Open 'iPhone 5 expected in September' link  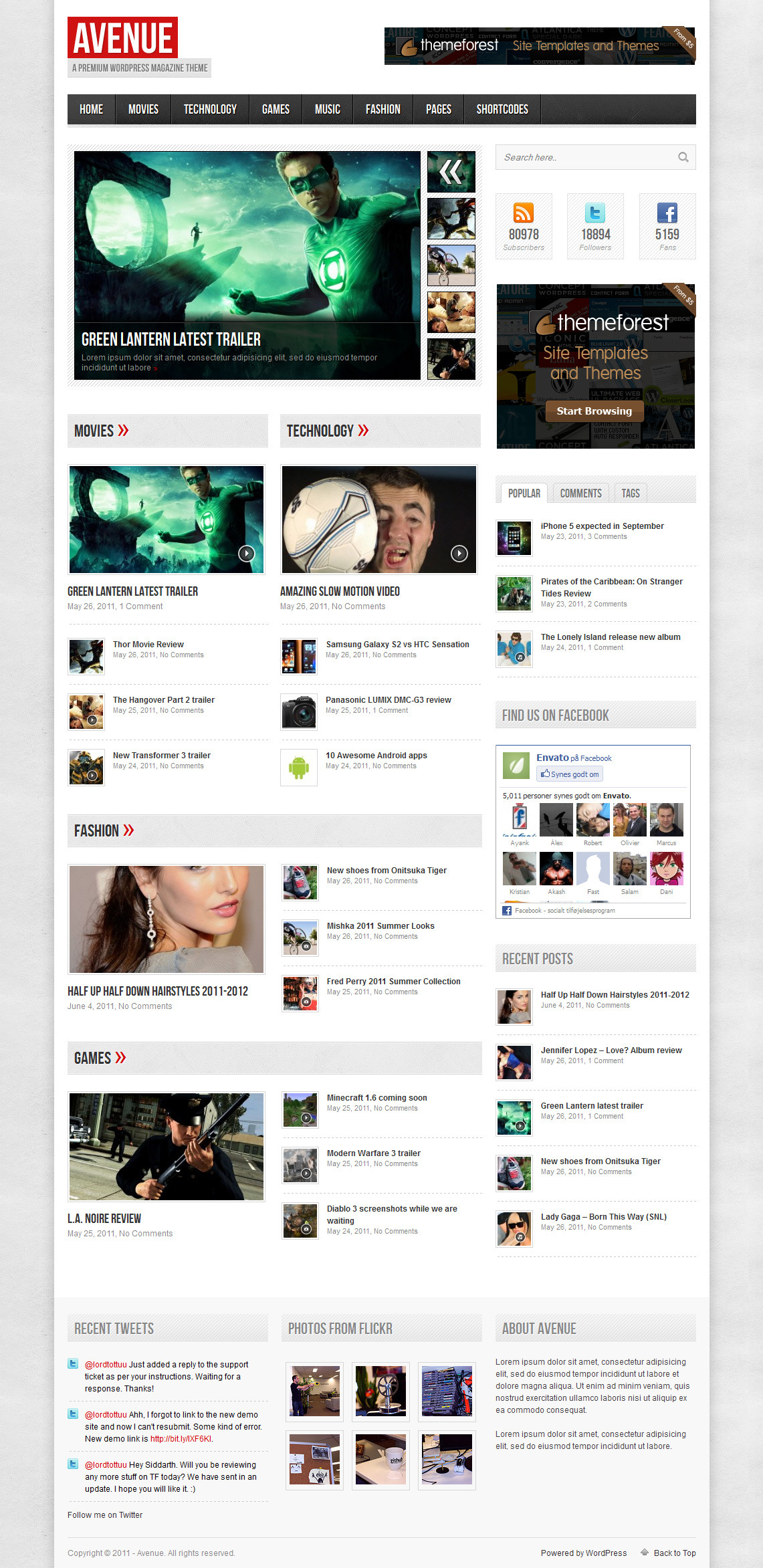click(603, 526)
